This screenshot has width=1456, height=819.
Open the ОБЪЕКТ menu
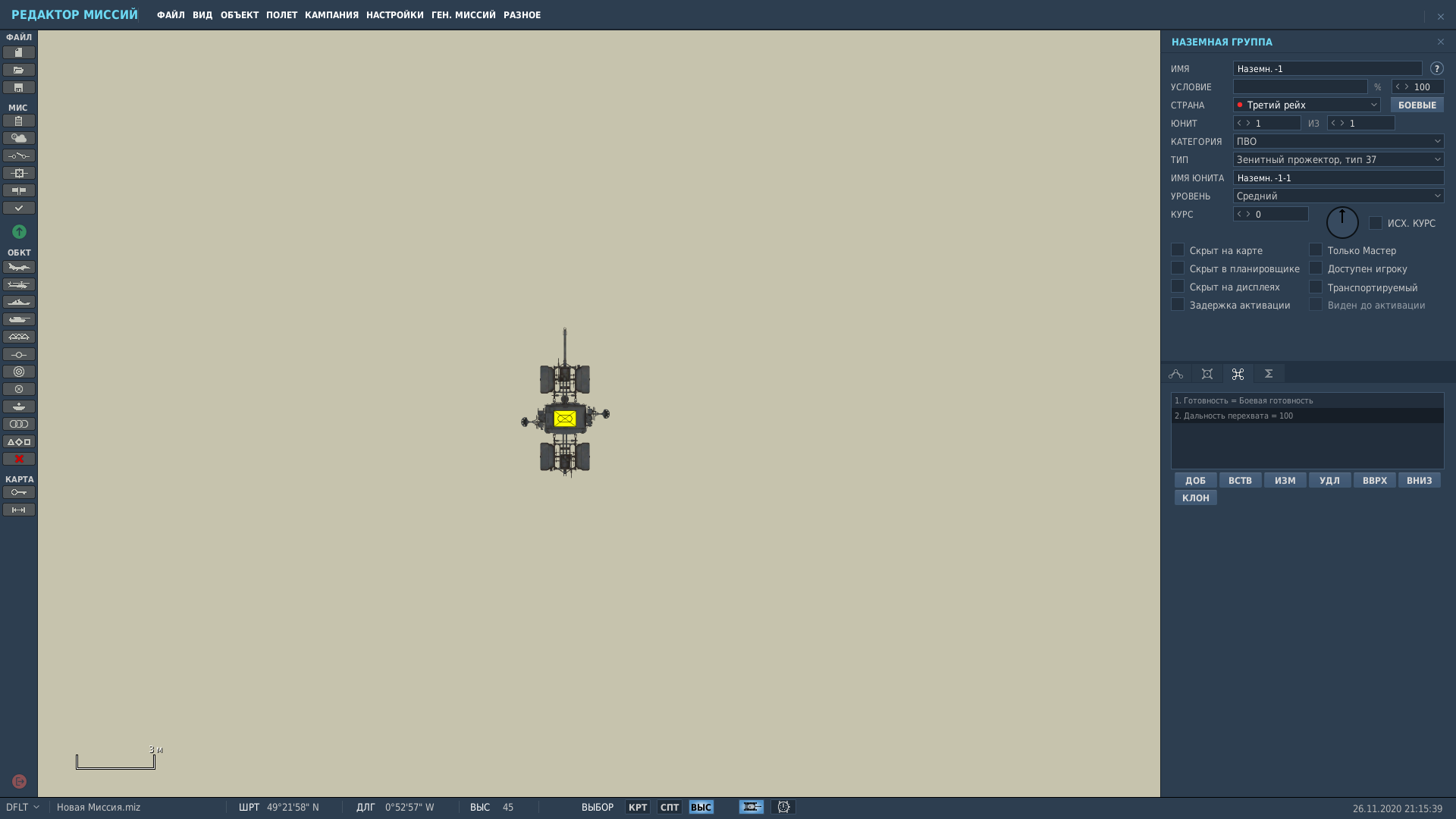(x=240, y=15)
